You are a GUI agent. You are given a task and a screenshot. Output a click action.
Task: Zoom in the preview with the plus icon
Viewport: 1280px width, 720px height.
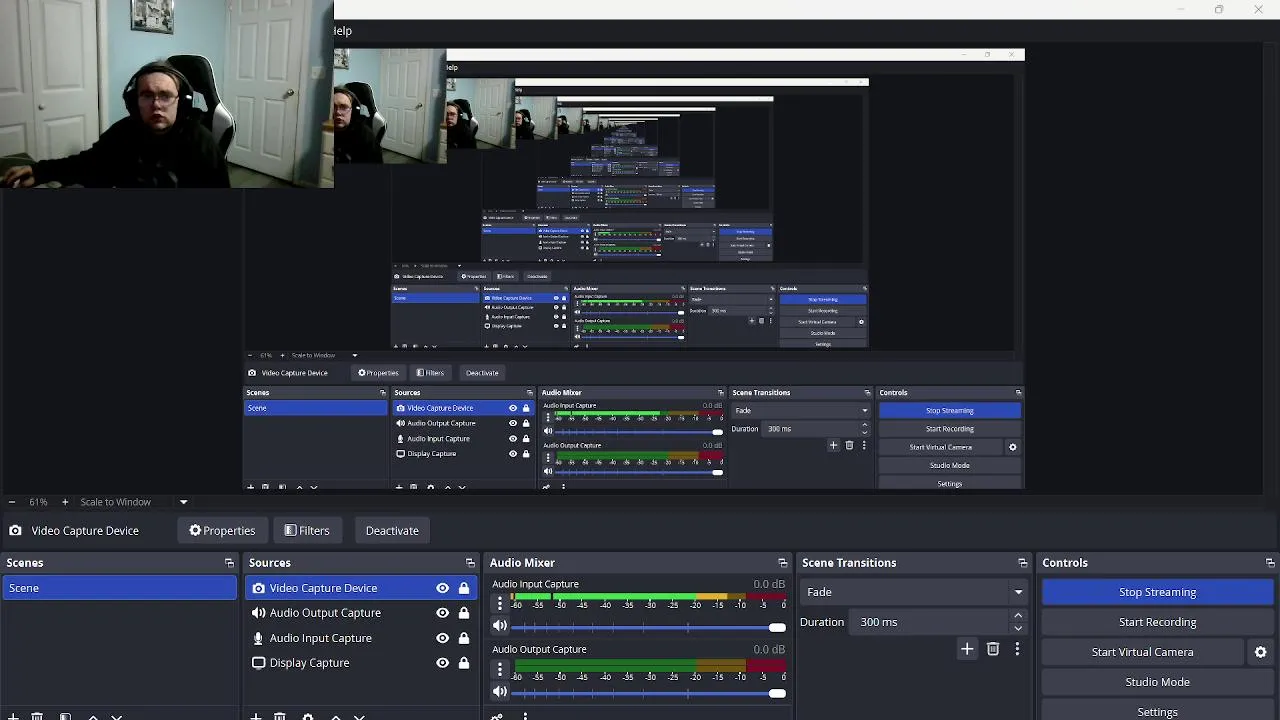(x=65, y=502)
